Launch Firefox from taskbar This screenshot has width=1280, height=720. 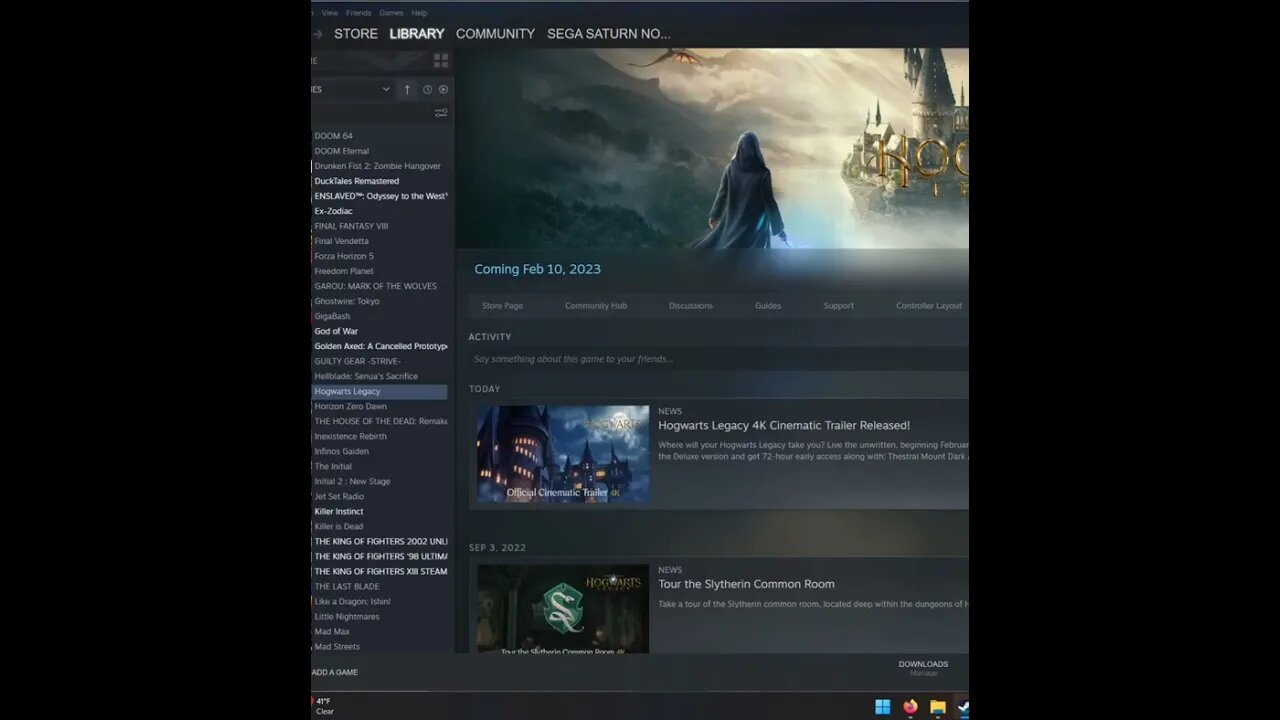910,707
